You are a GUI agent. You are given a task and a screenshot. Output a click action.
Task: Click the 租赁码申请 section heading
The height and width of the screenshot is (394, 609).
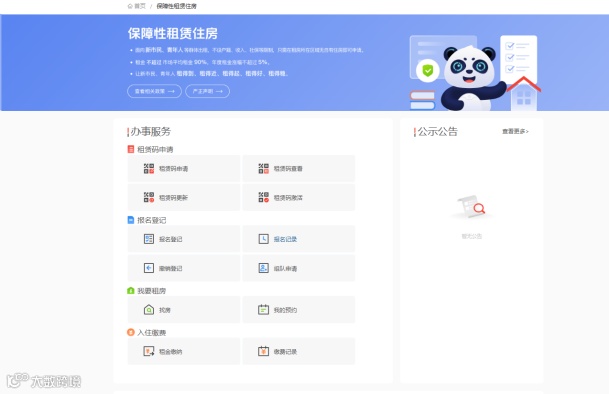[x=151, y=149]
